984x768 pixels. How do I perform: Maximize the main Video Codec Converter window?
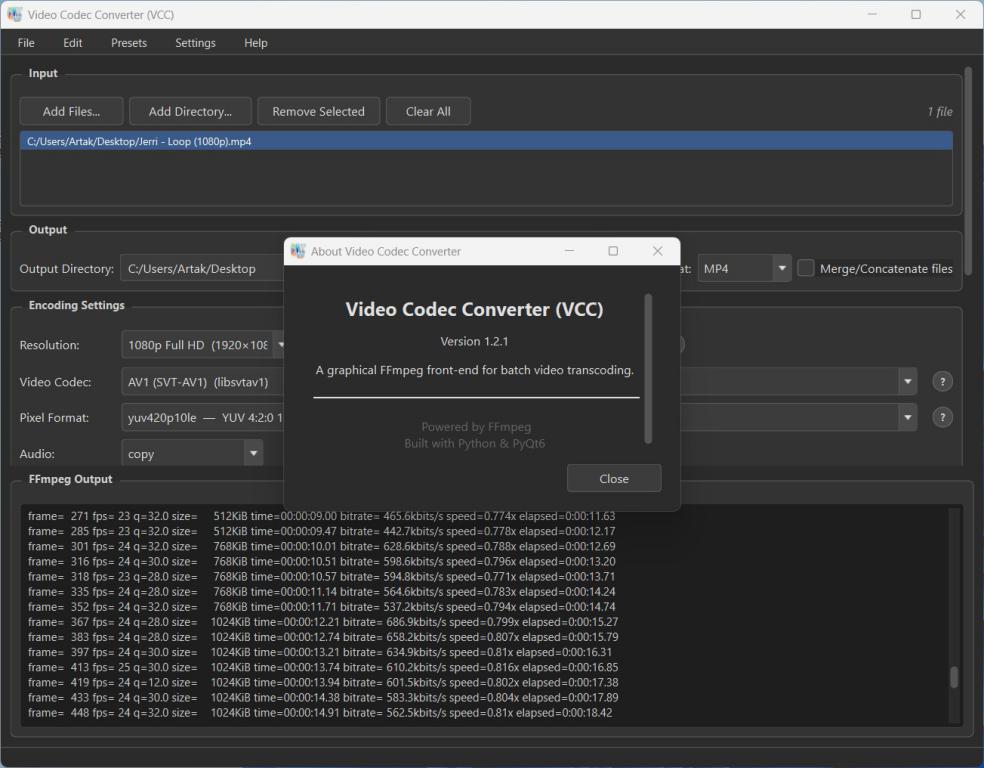tap(915, 15)
